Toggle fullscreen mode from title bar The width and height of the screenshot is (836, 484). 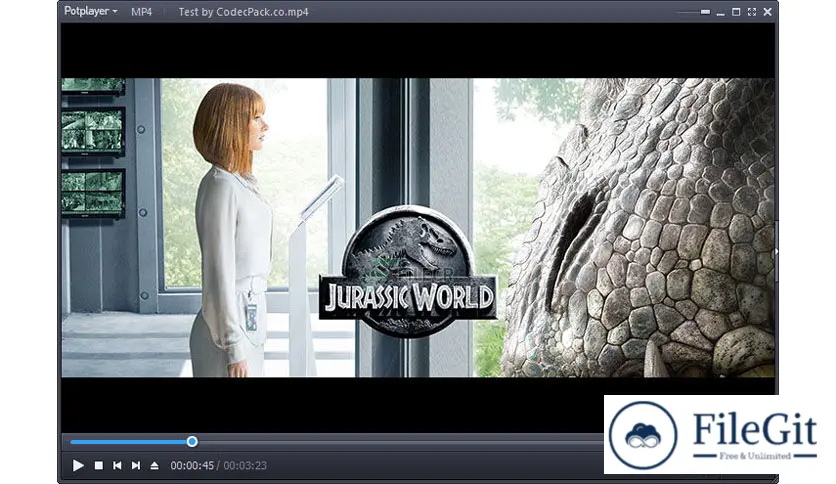pyautogui.click(x=752, y=12)
